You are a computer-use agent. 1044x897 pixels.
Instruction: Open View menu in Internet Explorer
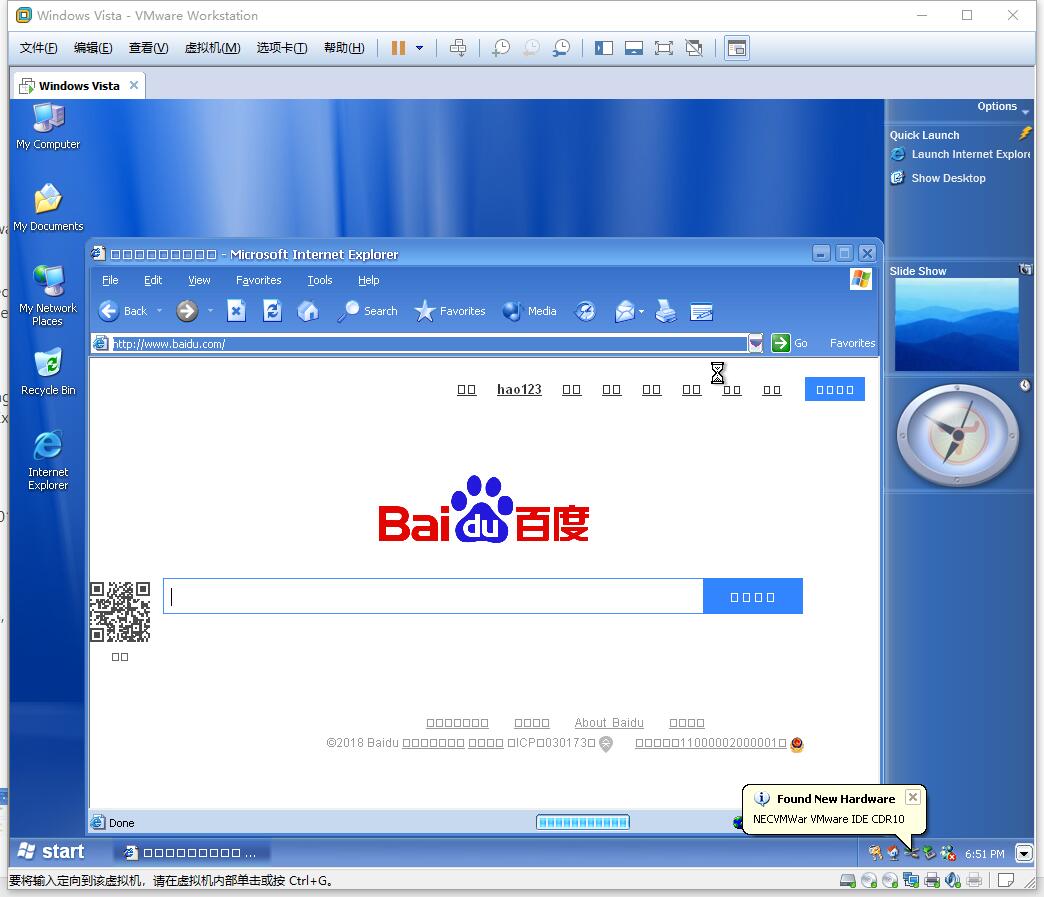click(199, 280)
